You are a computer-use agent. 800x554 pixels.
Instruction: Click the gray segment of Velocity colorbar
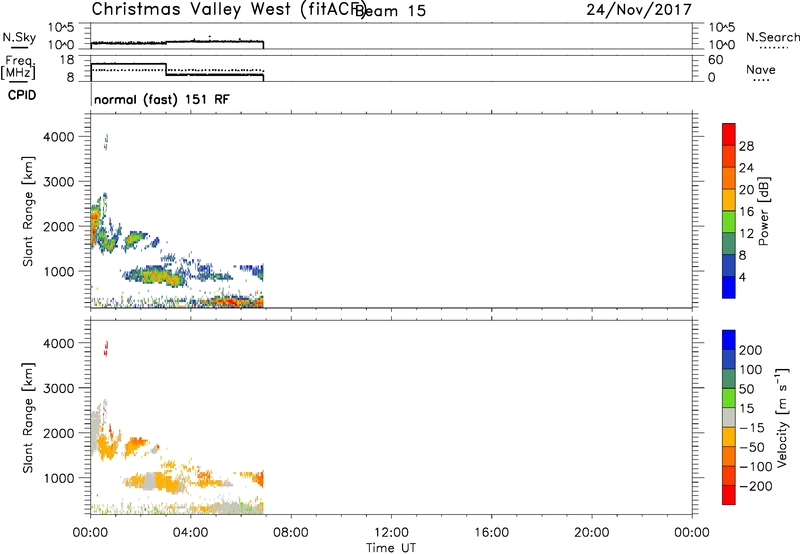click(x=729, y=417)
